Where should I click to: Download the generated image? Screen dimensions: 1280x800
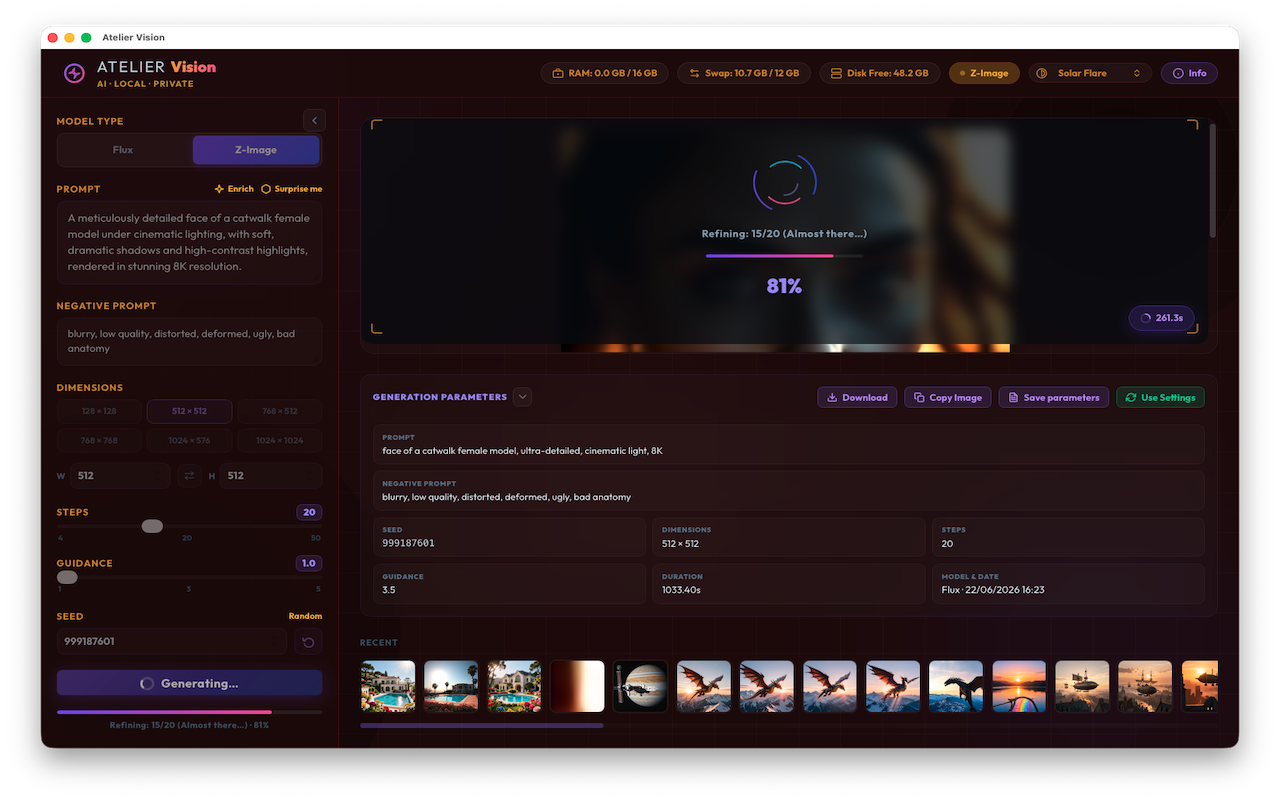[857, 397]
